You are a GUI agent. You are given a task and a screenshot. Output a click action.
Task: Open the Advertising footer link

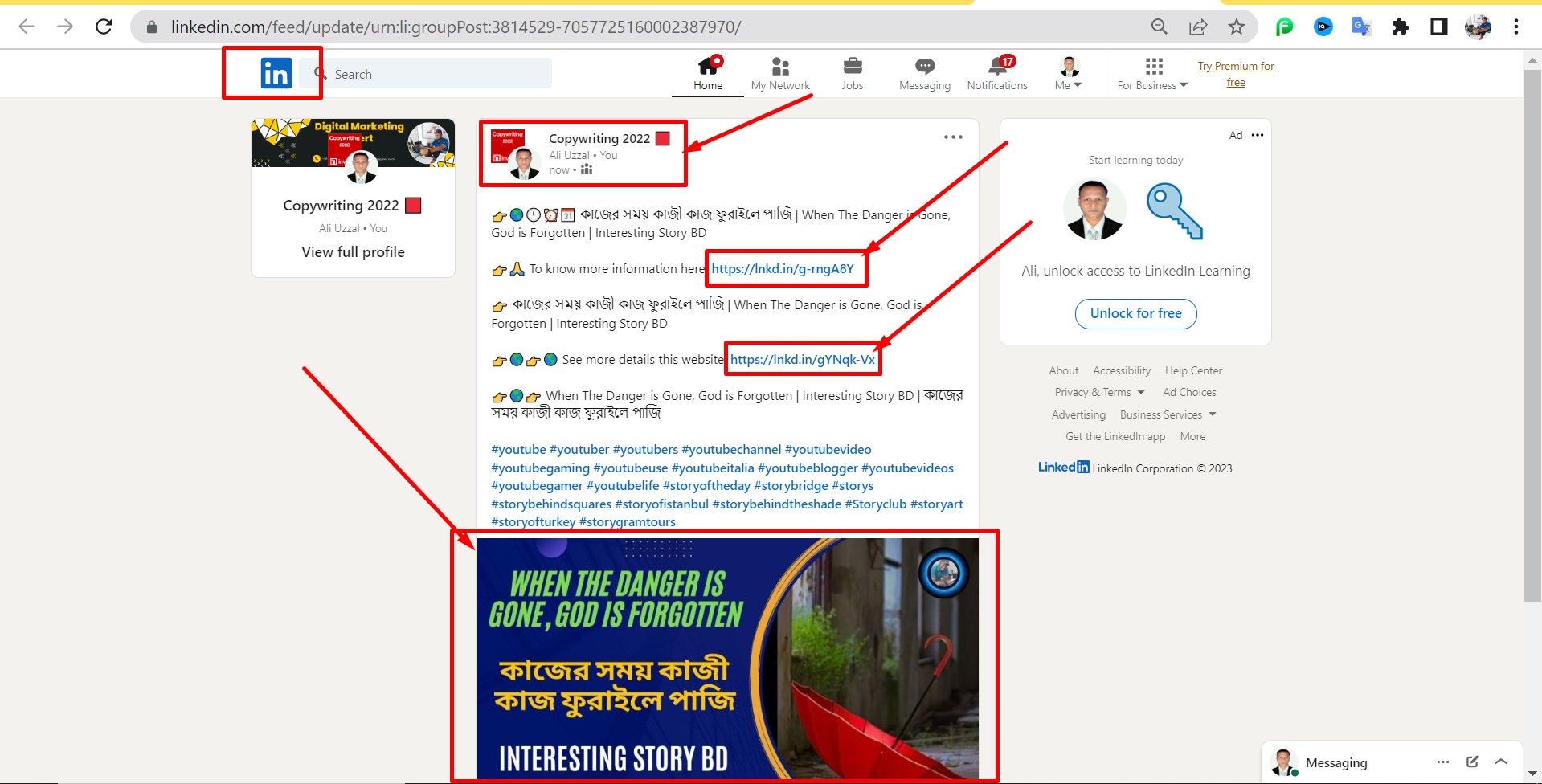pyautogui.click(x=1078, y=414)
